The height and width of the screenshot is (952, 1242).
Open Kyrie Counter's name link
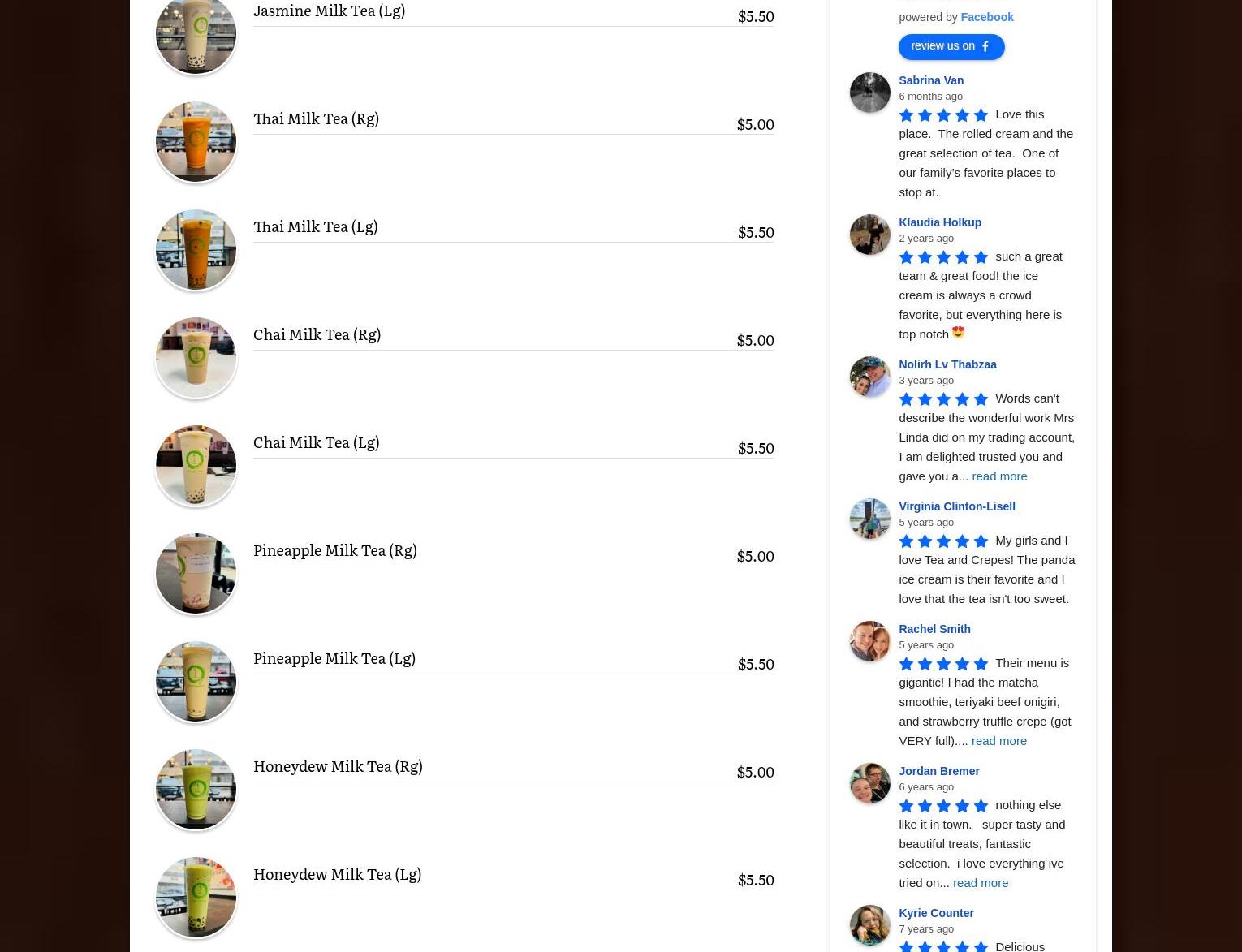936,913
